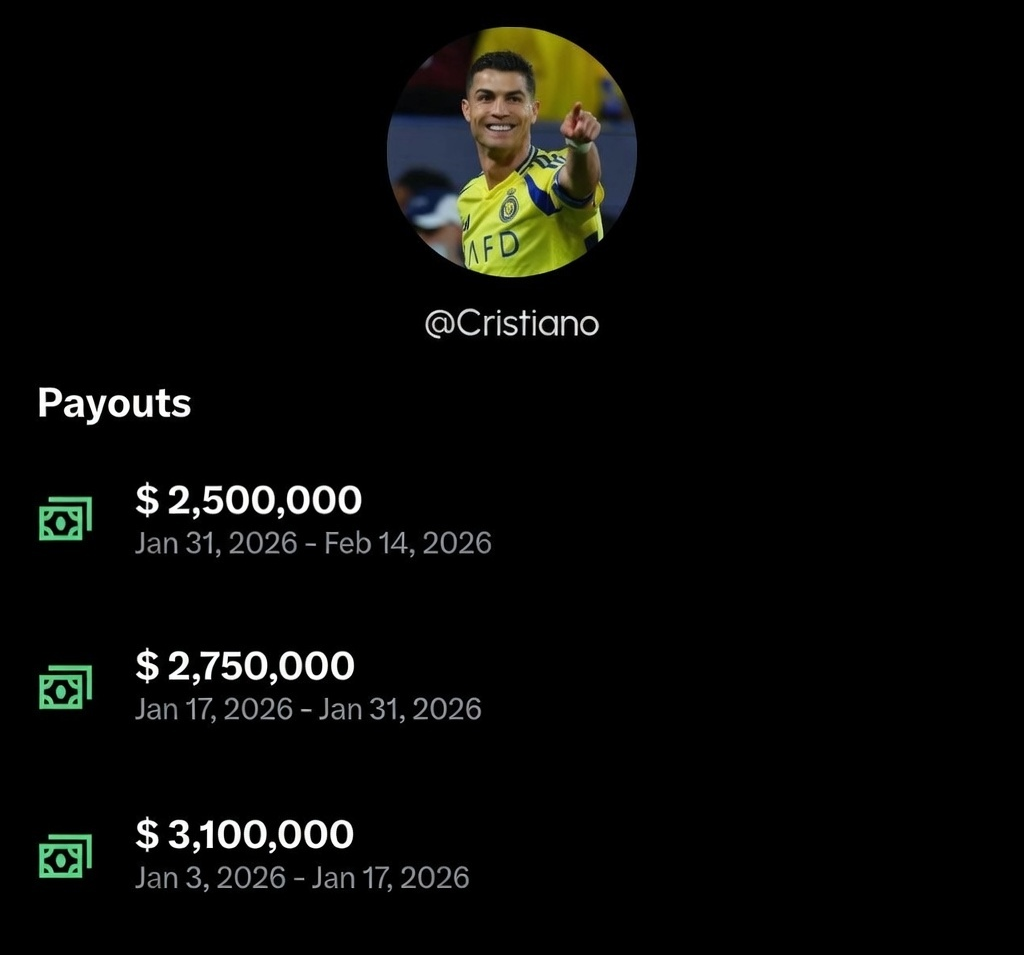Click the green cash icon beside $2,500,000
1024x955 pixels.
coord(65,519)
